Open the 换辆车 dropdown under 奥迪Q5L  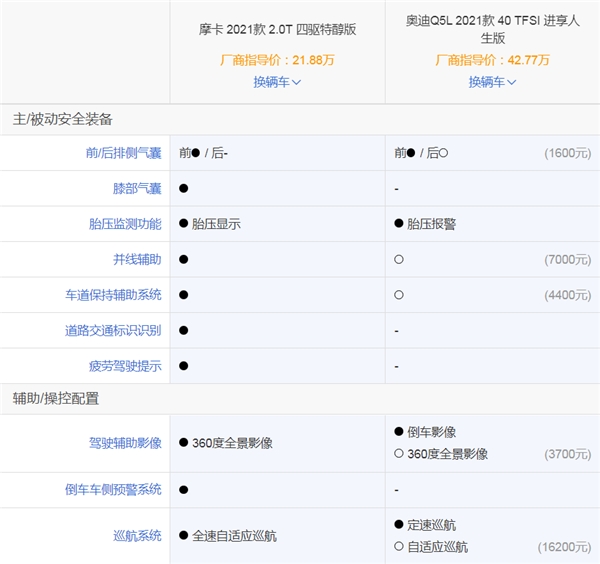[492, 82]
